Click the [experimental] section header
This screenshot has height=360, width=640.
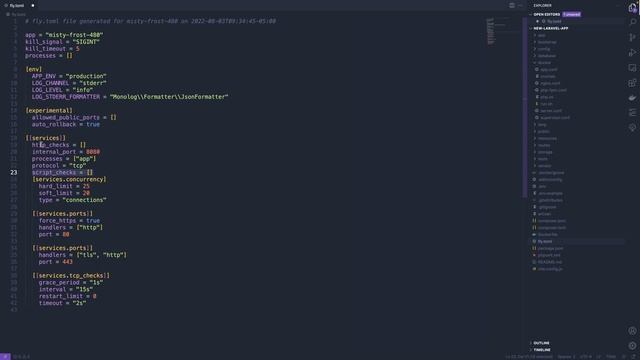point(49,111)
